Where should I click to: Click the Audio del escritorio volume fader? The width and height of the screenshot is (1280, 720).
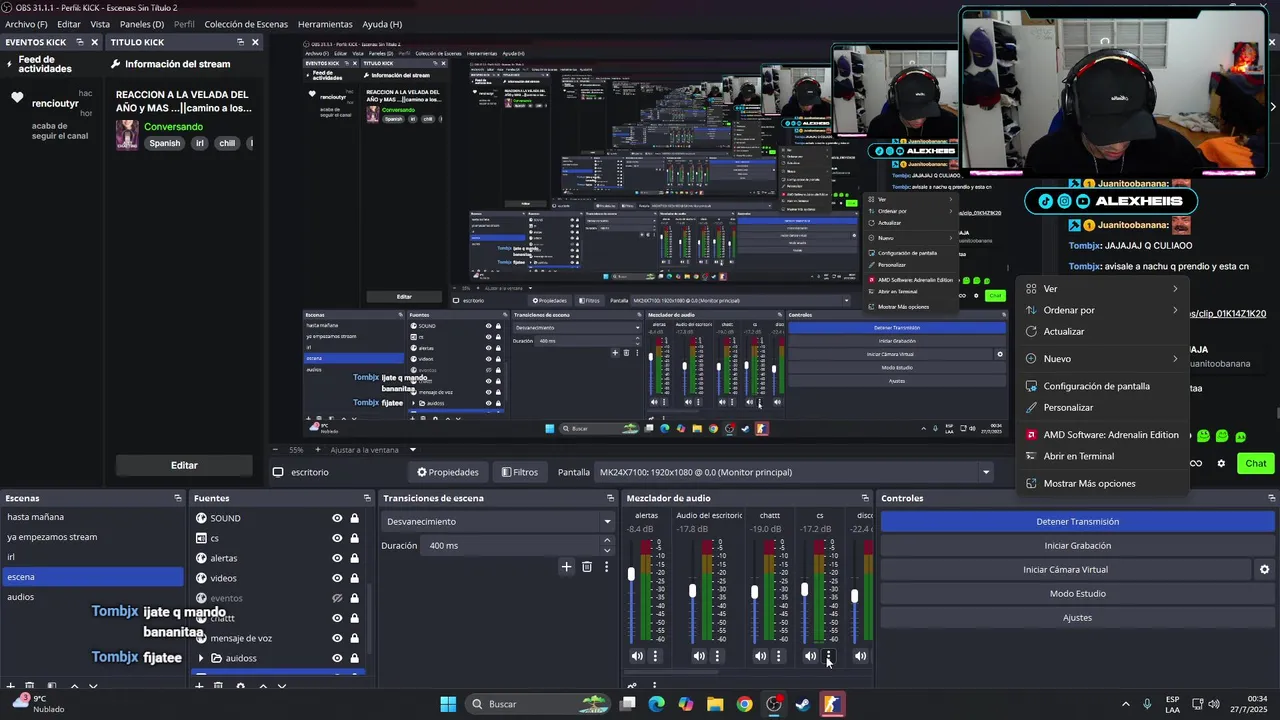692,591
